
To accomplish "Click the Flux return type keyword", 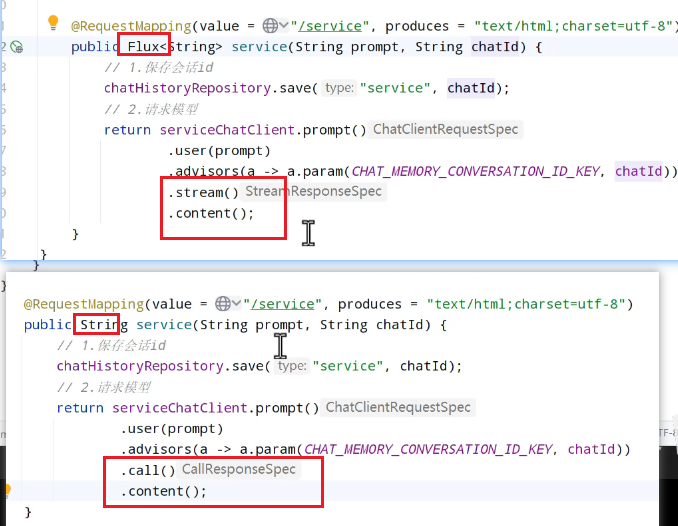I will tap(144, 46).
